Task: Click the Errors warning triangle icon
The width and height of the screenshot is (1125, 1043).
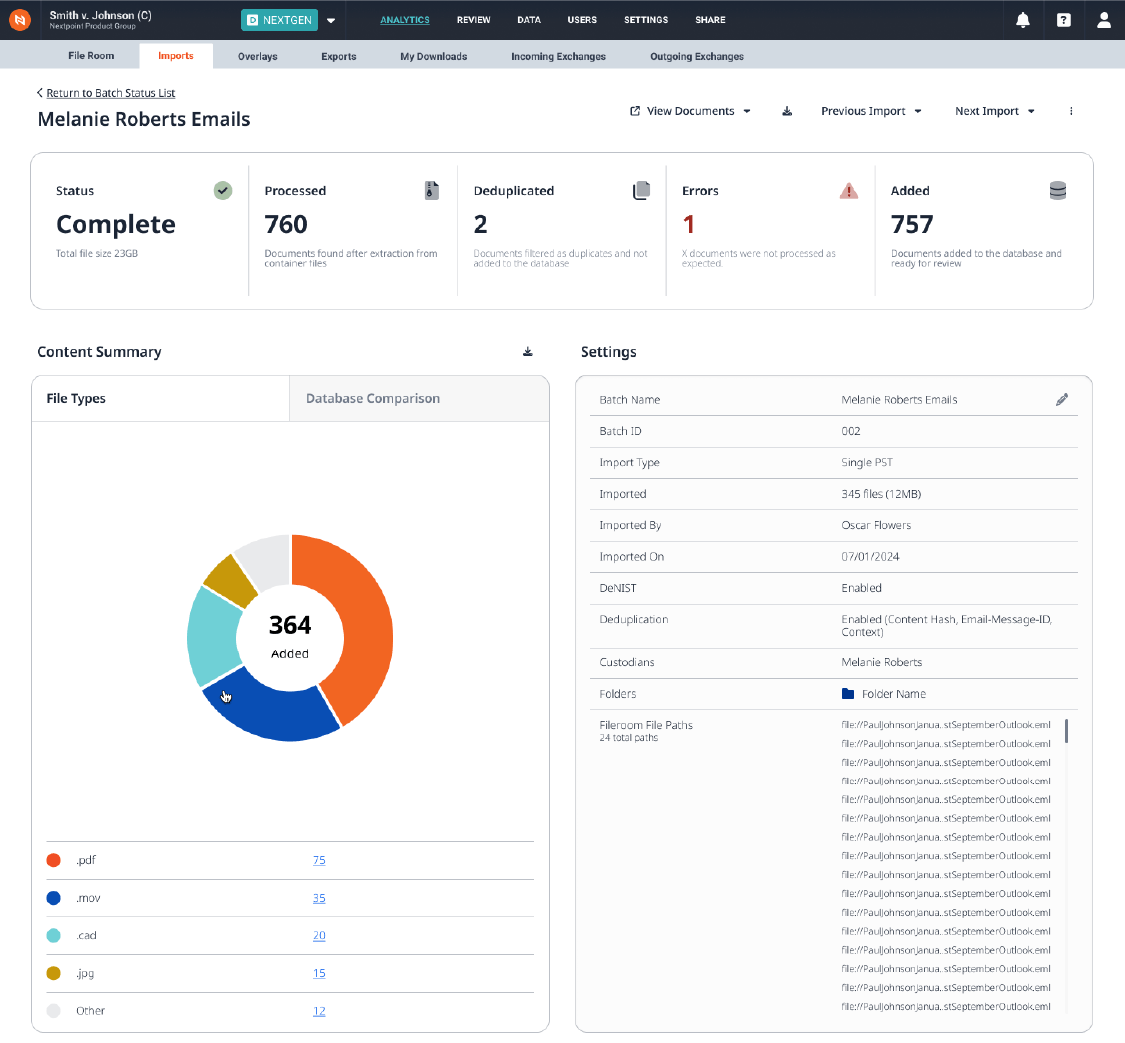Action: (848, 191)
